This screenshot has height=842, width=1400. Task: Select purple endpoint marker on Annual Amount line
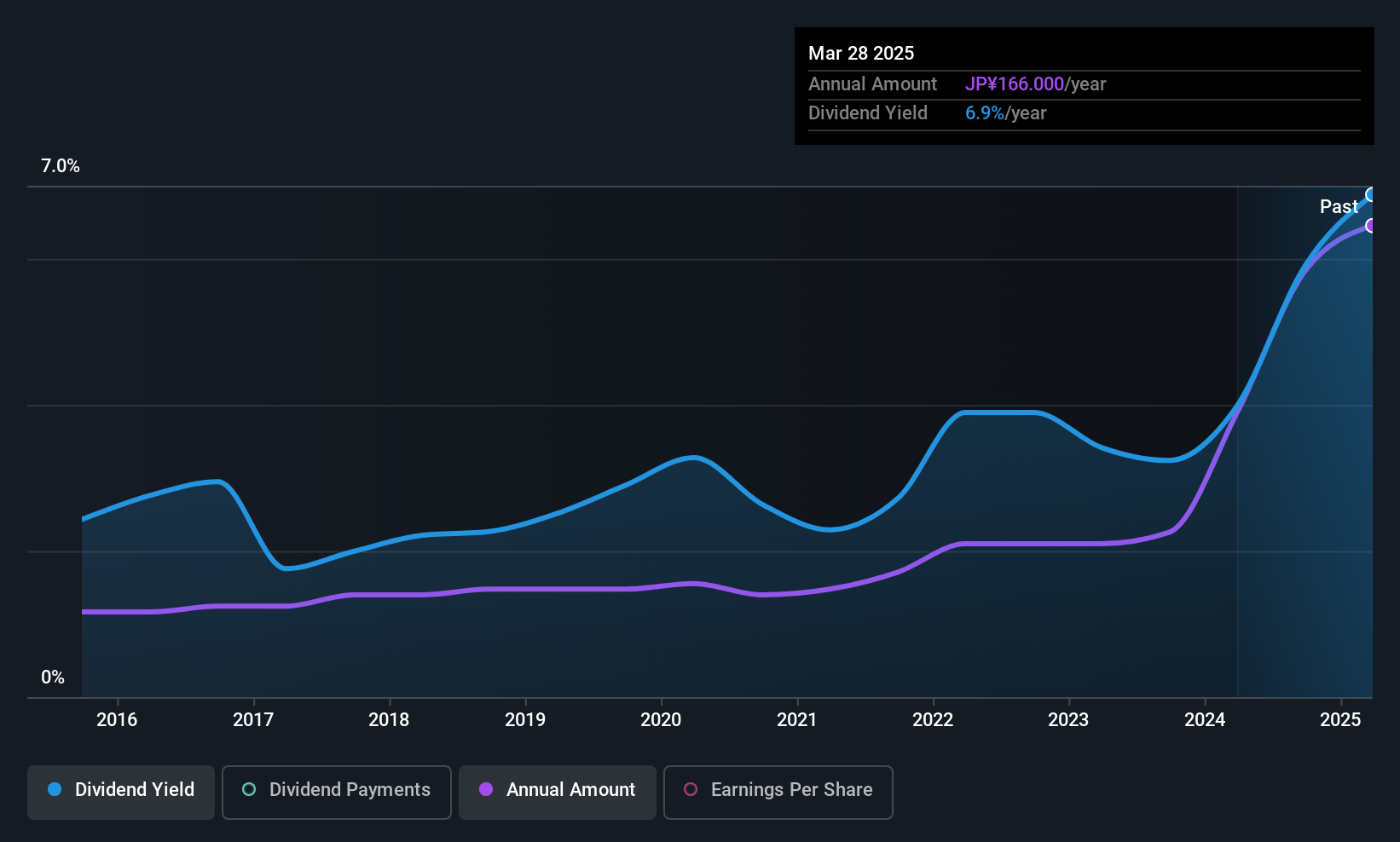[1371, 226]
